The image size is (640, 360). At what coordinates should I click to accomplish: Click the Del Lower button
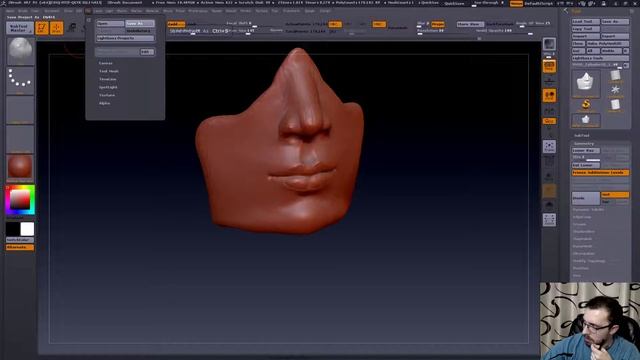click(586, 165)
